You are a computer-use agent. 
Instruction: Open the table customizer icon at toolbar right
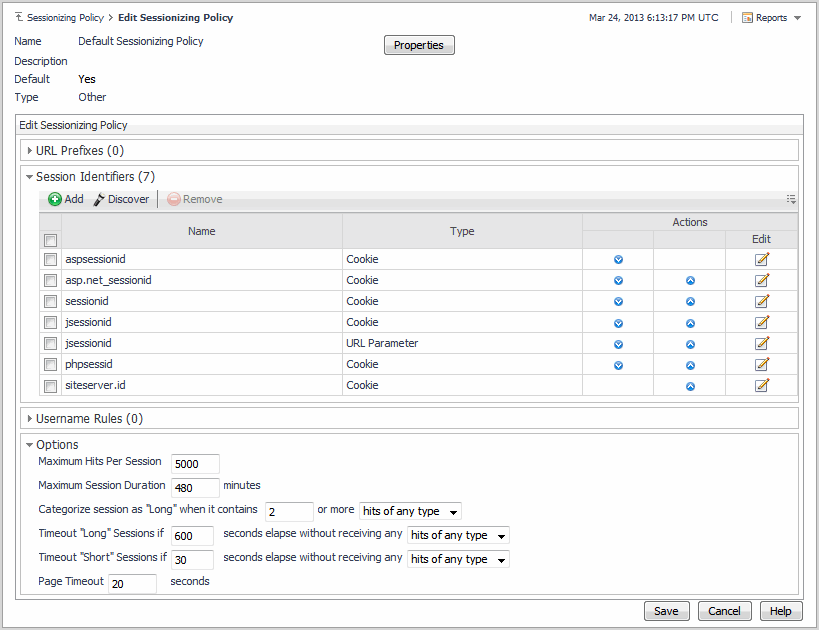coord(791,199)
